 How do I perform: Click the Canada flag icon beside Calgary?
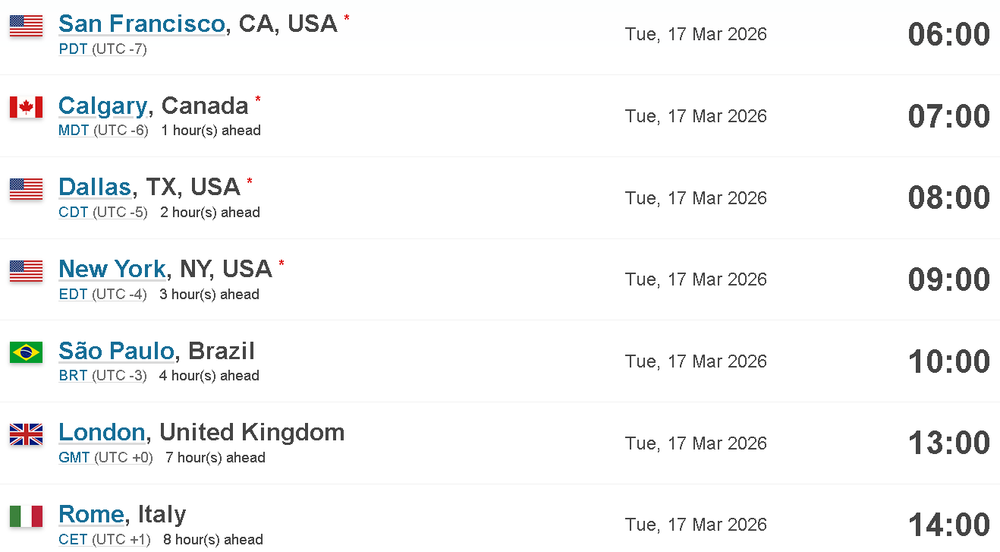click(x=26, y=107)
